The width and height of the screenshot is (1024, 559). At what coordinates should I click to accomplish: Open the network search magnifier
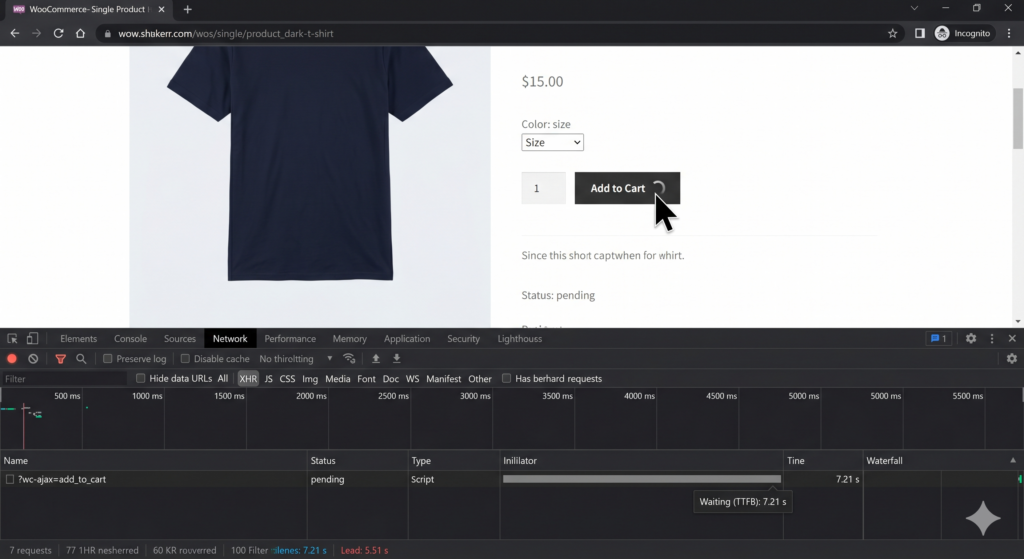coord(81,359)
